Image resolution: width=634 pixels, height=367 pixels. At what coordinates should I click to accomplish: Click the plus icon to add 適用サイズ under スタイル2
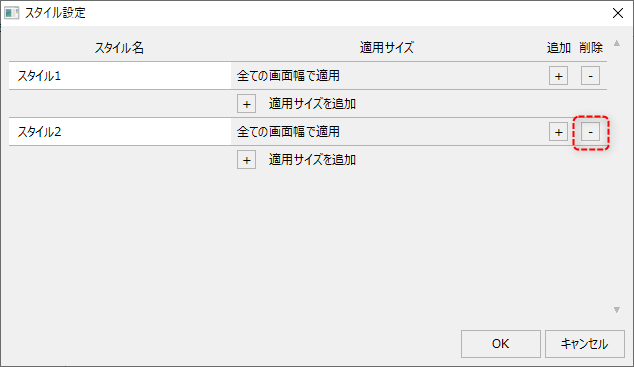click(246, 160)
